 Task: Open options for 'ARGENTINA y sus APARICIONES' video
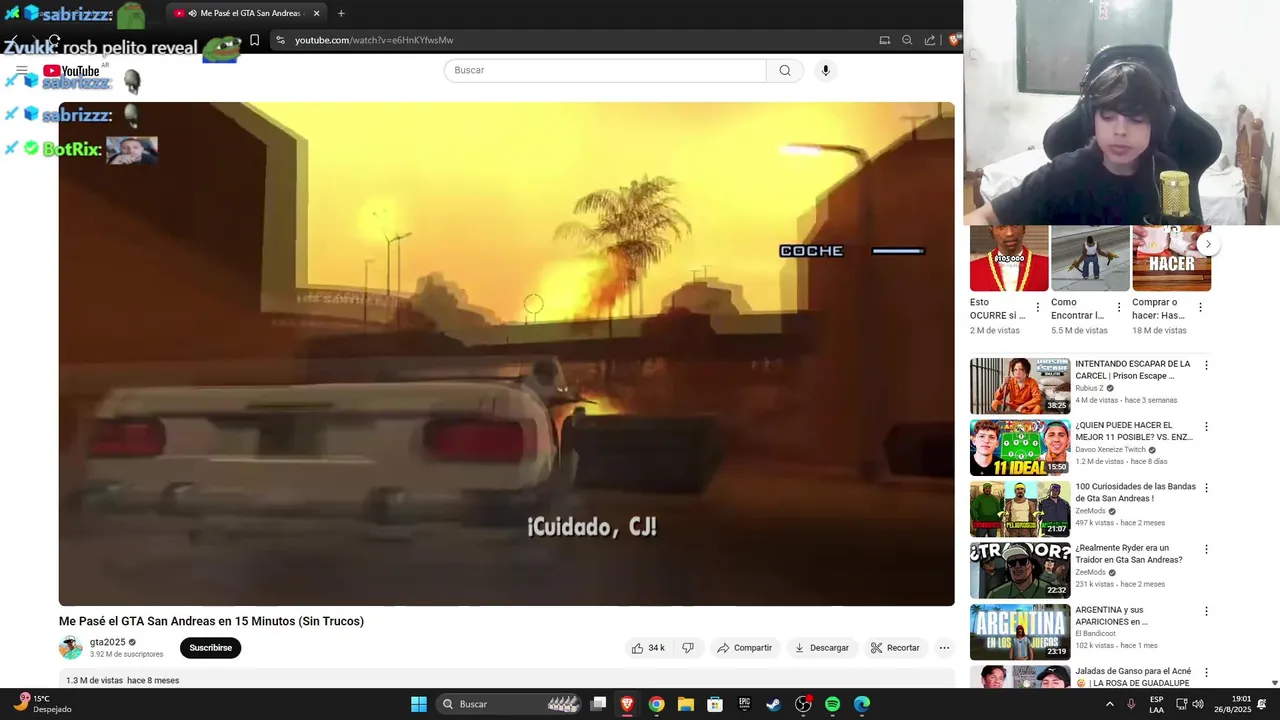[x=1206, y=611]
